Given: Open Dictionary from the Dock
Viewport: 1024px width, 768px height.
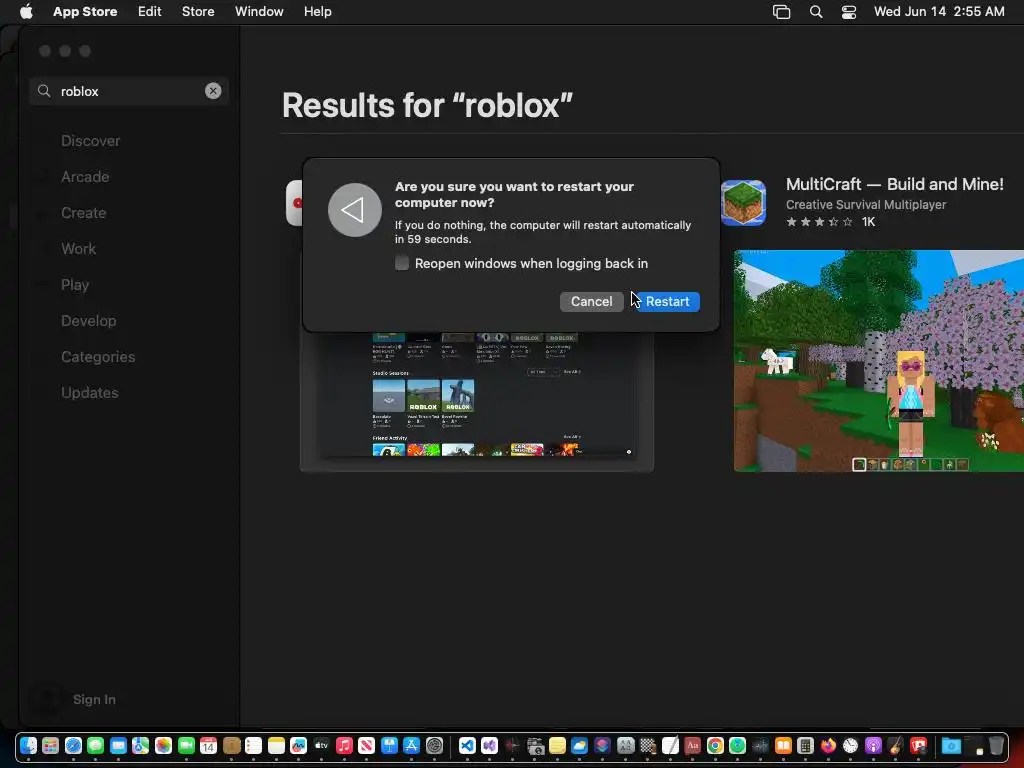Looking at the screenshot, I should 692,745.
